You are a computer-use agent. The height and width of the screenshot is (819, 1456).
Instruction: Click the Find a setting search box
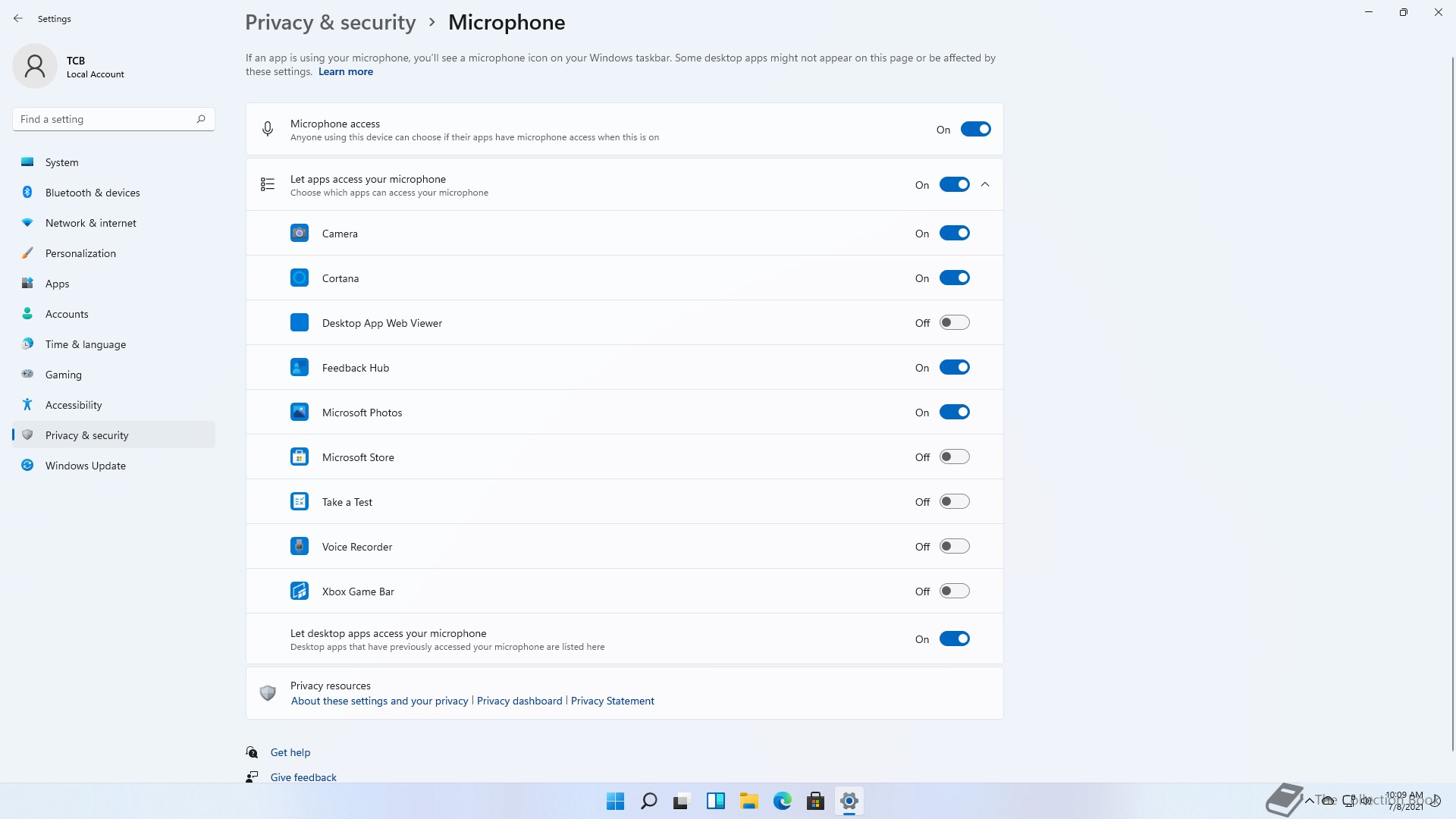coord(106,119)
